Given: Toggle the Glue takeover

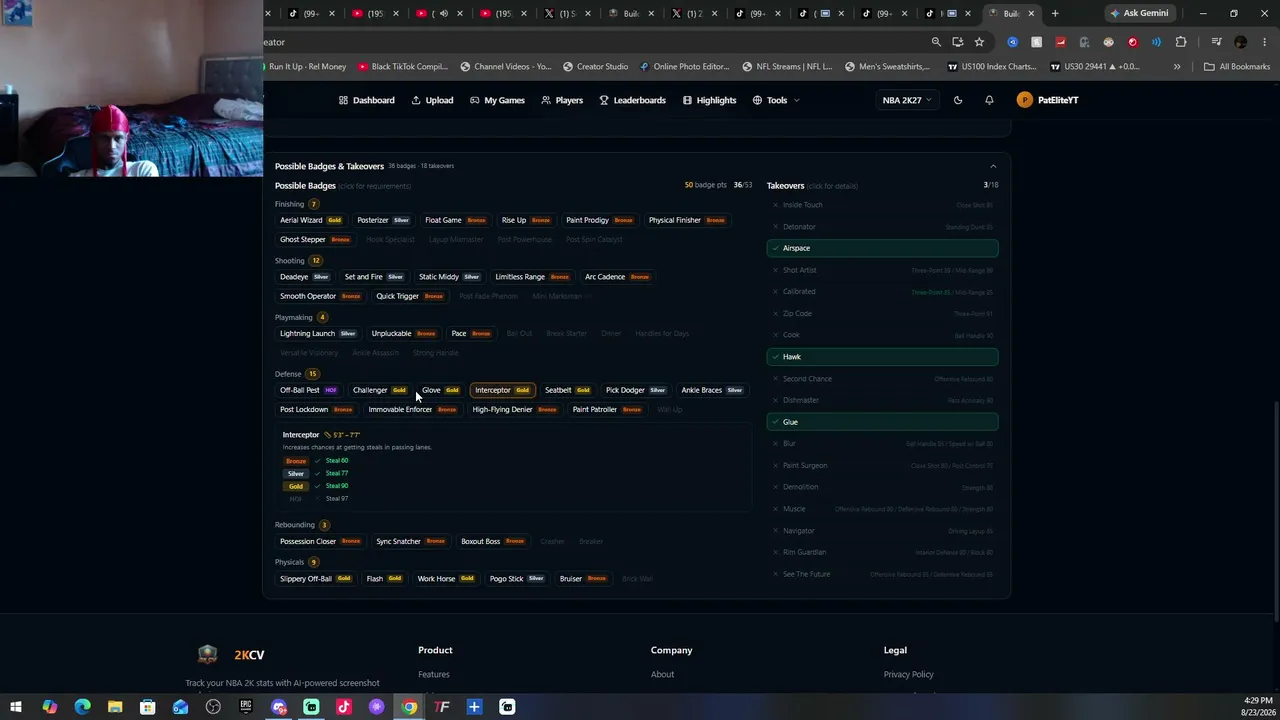Looking at the screenshot, I should 882,422.
